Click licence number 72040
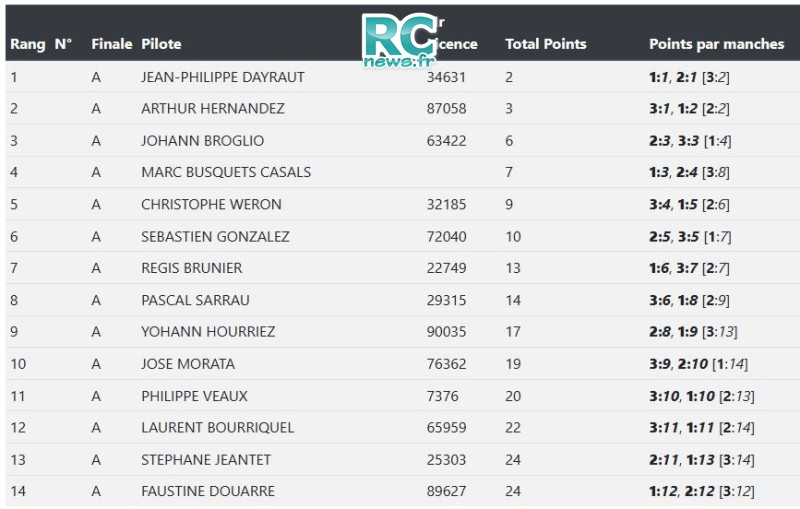Image resolution: width=800 pixels, height=509 pixels. [446, 236]
